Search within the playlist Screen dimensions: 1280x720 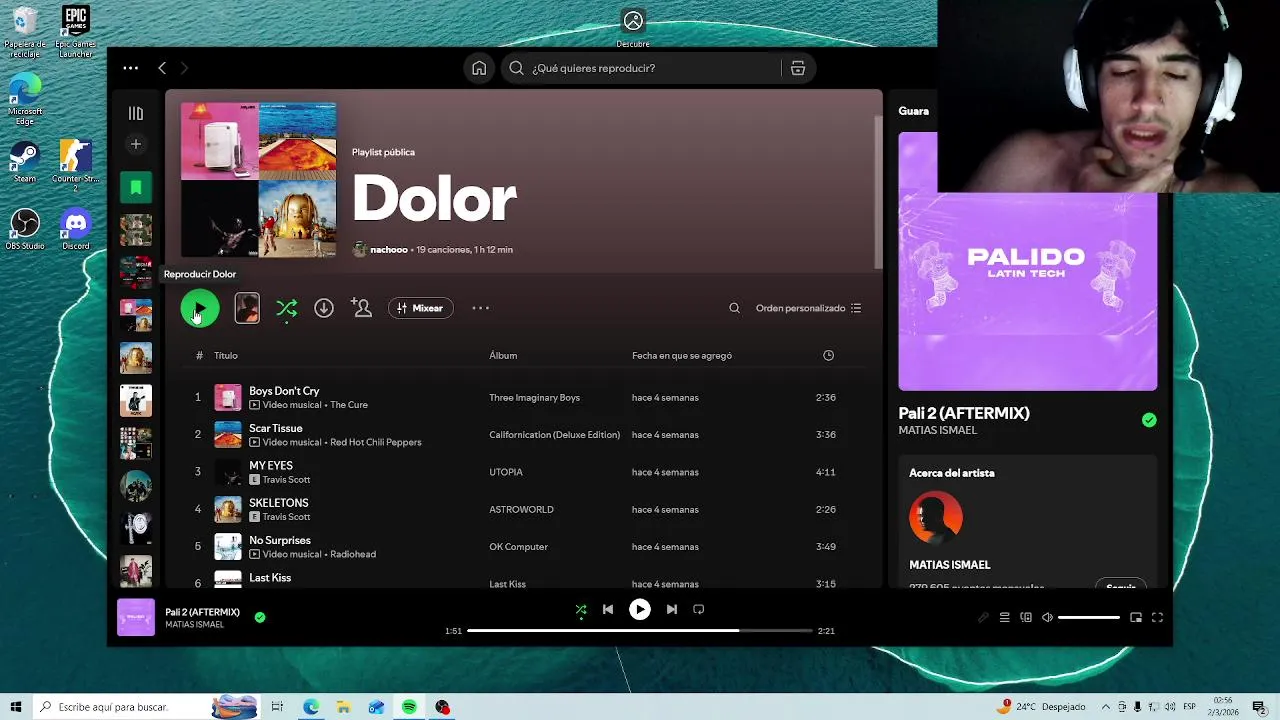734,308
